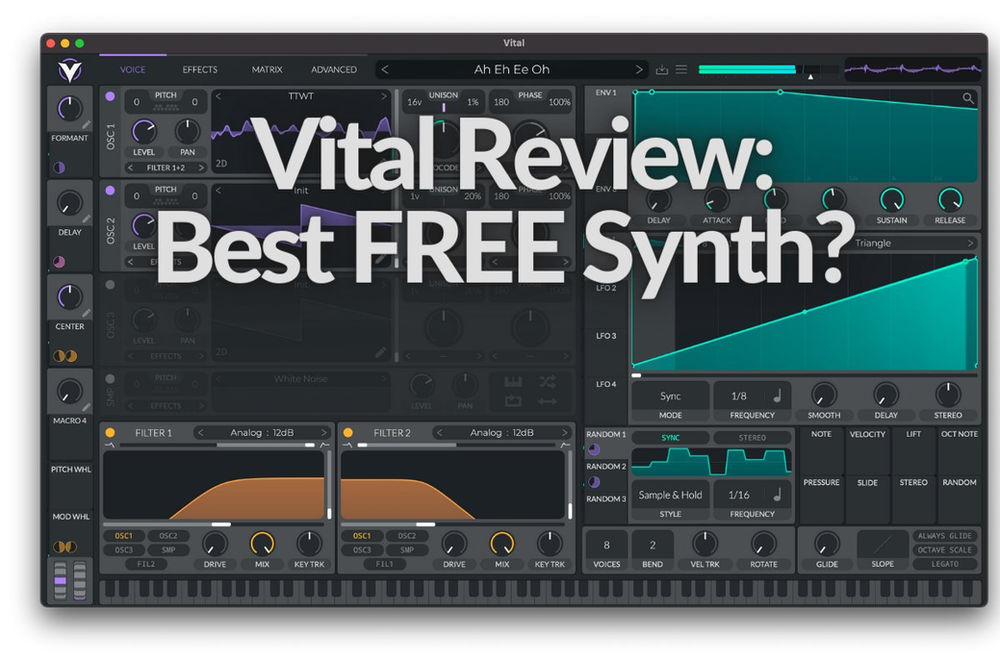
Task: Enable the STEREO toggle for Random 1
Action: point(753,437)
